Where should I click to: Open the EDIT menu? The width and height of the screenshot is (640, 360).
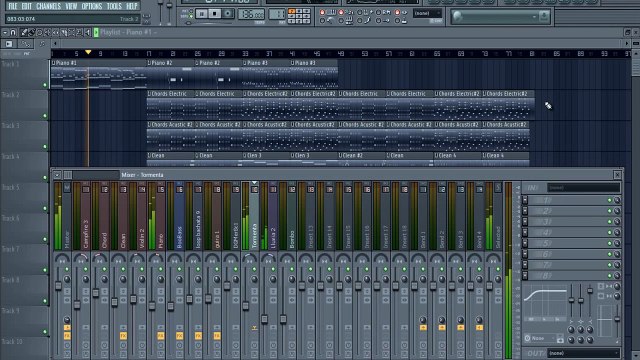point(27,6)
